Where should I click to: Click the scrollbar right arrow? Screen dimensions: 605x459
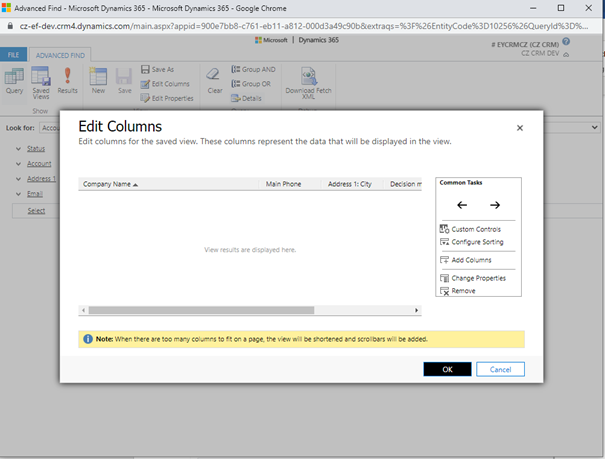[417, 311]
